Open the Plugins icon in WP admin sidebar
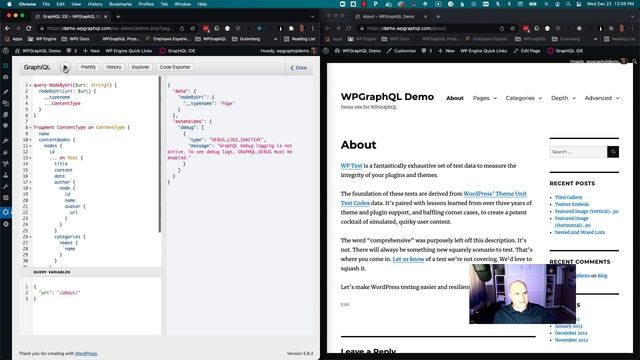The width and height of the screenshot is (640, 360). pos(6,152)
